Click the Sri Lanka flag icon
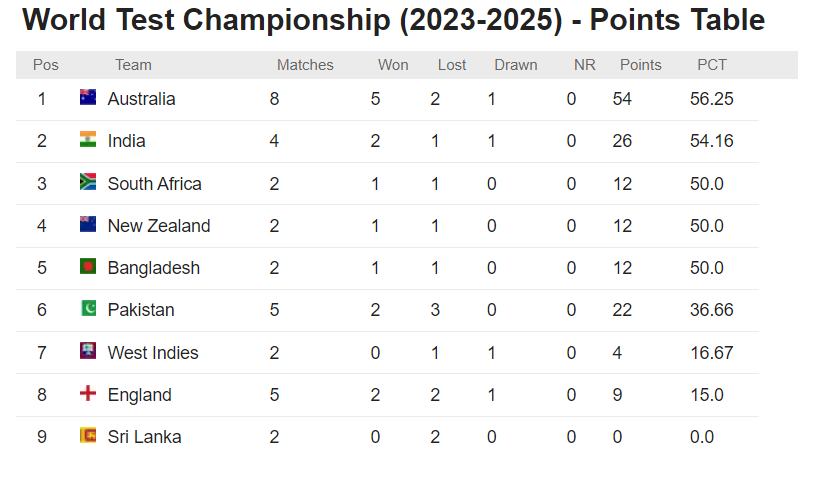Screen dimensions: 816x480 click(x=88, y=436)
